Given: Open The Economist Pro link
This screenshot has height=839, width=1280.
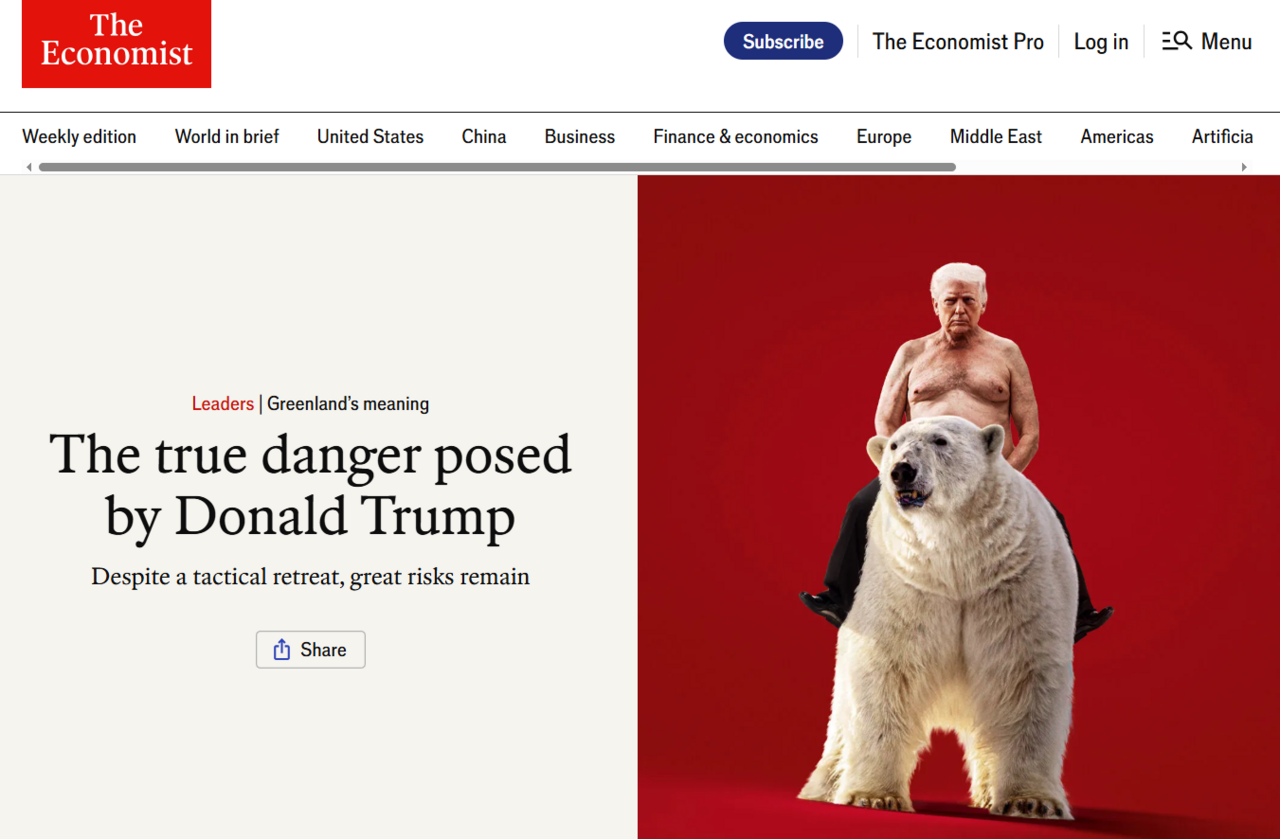Looking at the screenshot, I should [958, 41].
